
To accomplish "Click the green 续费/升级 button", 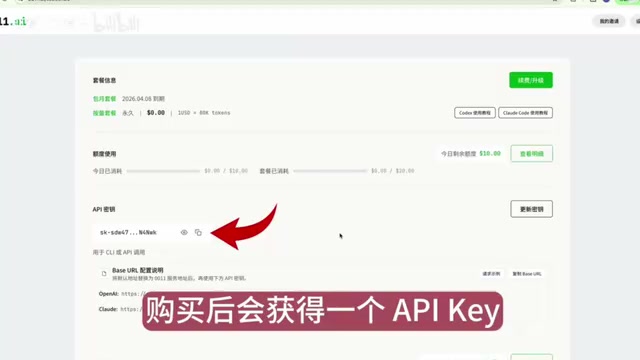I will tap(531, 80).
